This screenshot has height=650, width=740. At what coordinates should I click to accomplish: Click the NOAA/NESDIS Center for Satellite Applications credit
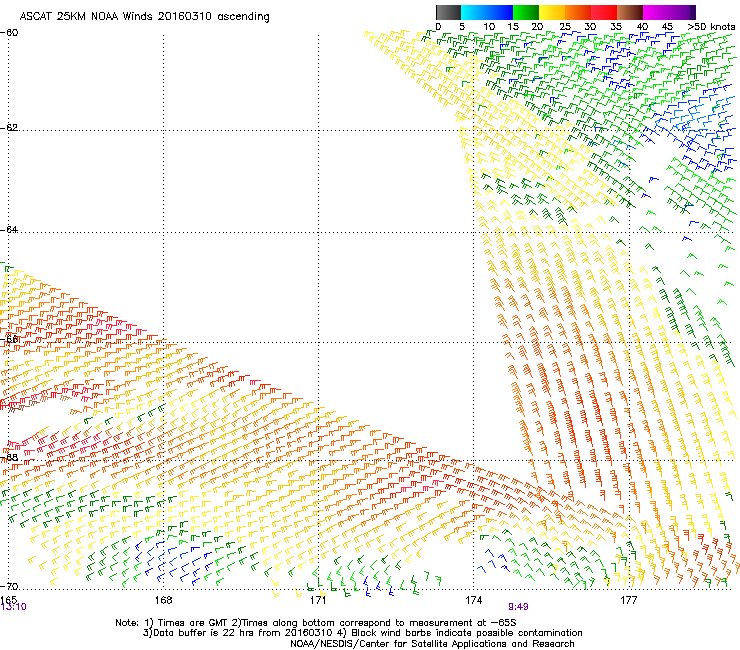[432, 644]
